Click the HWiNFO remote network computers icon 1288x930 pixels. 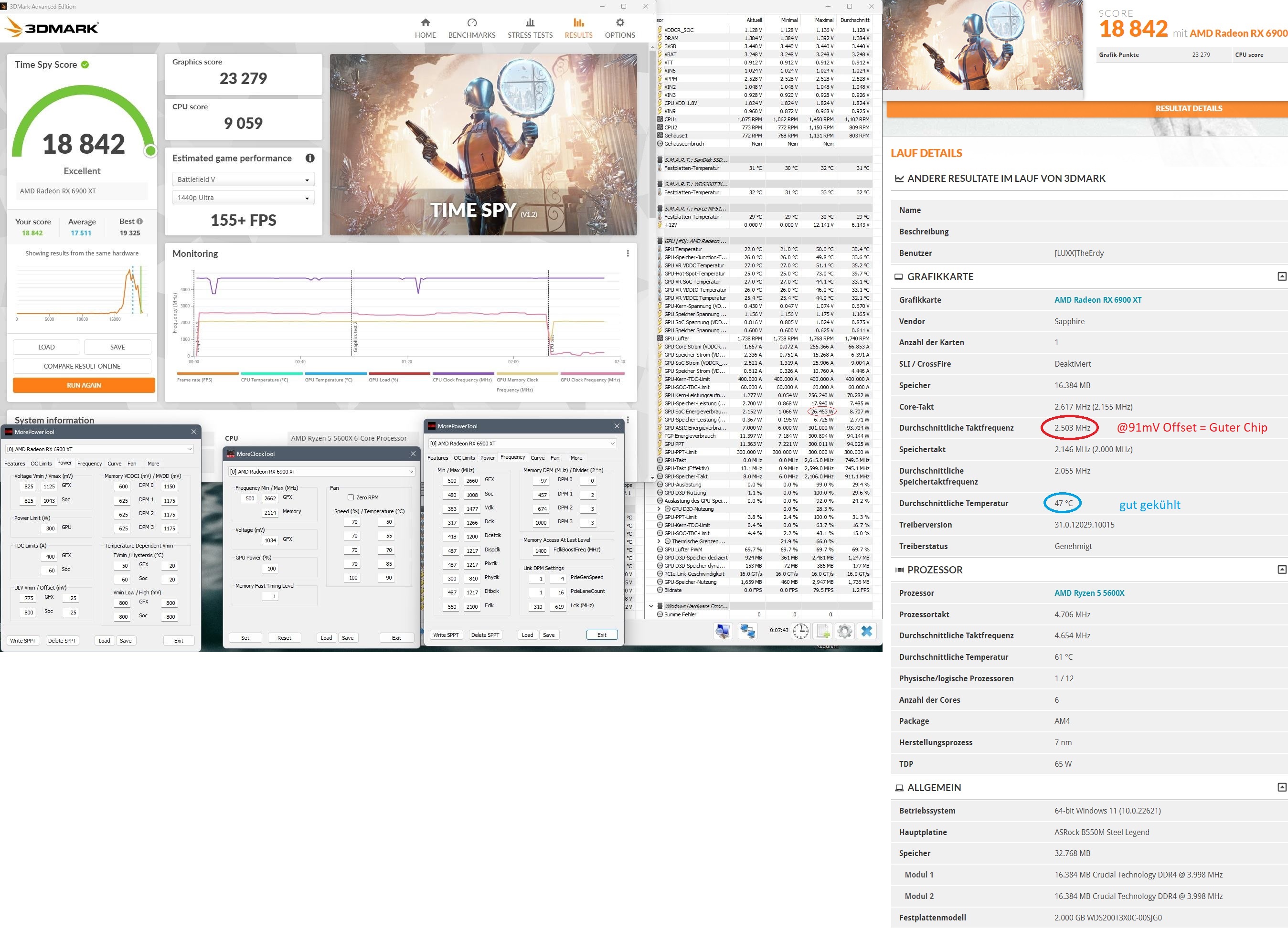coord(747,631)
